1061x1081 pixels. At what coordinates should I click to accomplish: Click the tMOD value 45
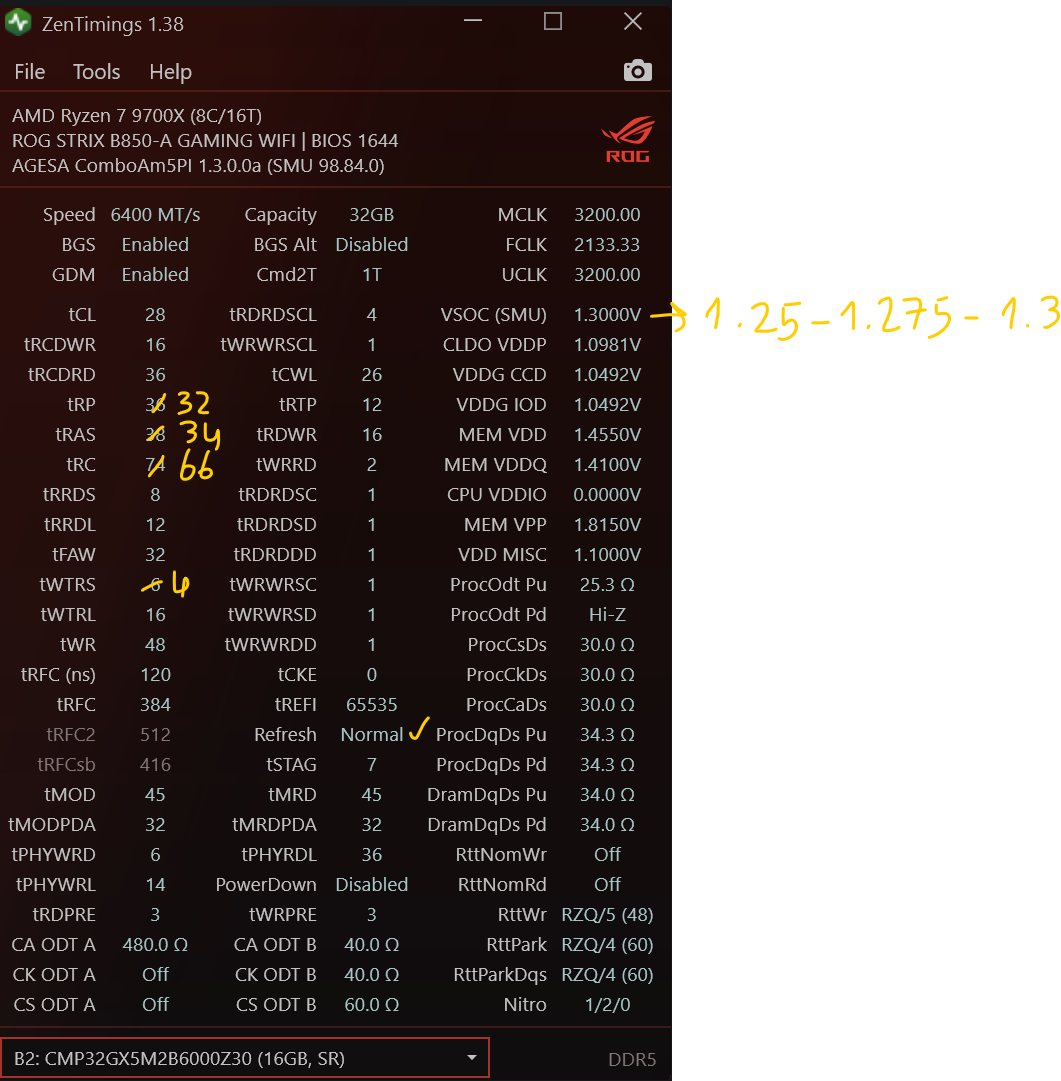pos(155,795)
